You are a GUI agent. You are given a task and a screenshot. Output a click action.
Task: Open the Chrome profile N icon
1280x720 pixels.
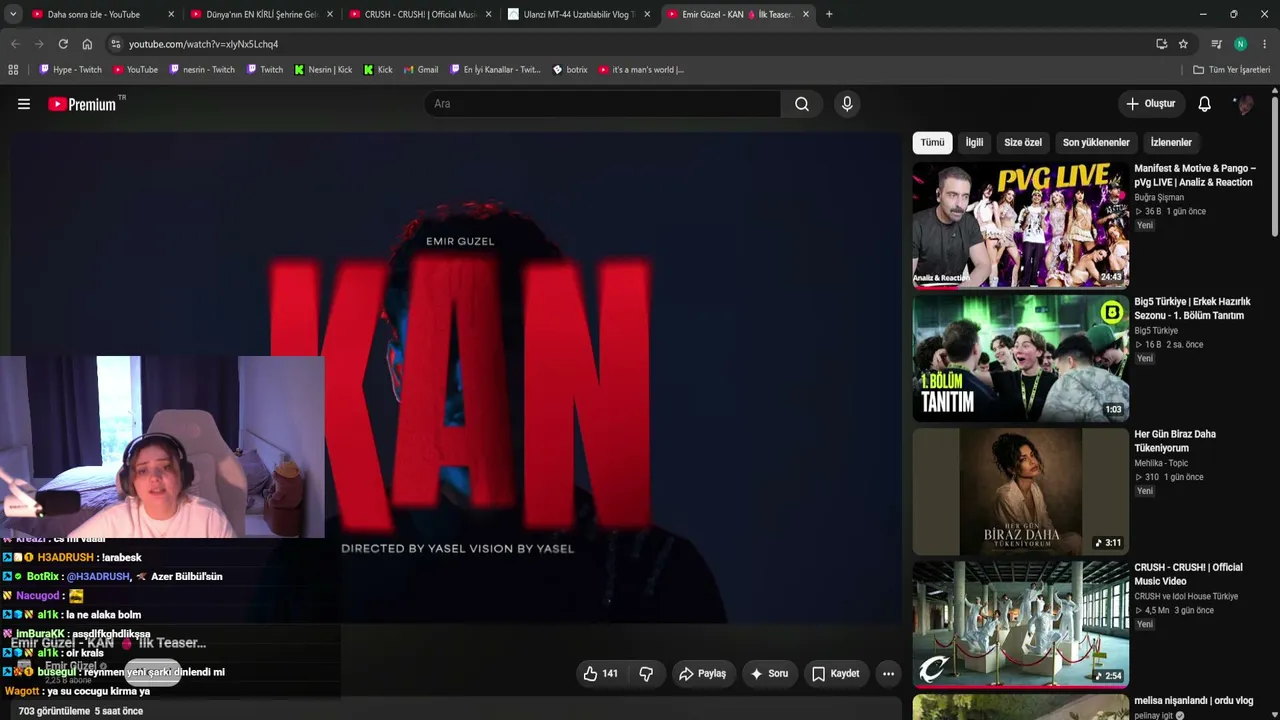[x=1240, y=44]
